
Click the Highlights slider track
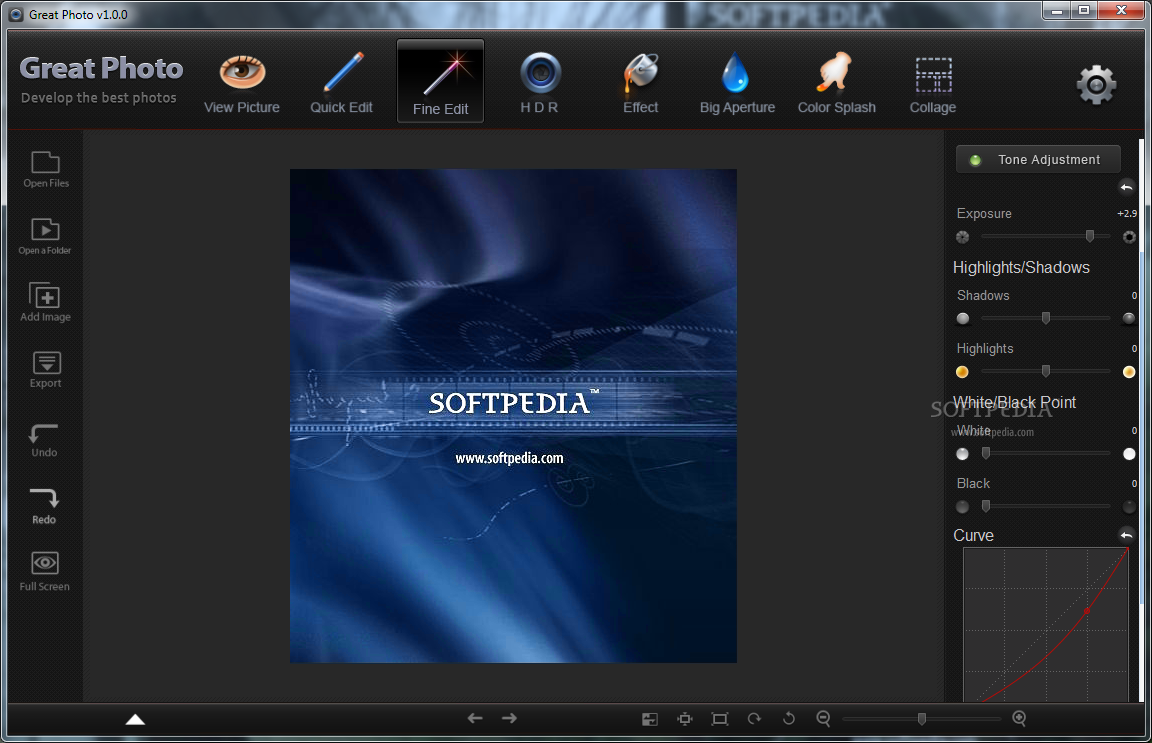1045,371
